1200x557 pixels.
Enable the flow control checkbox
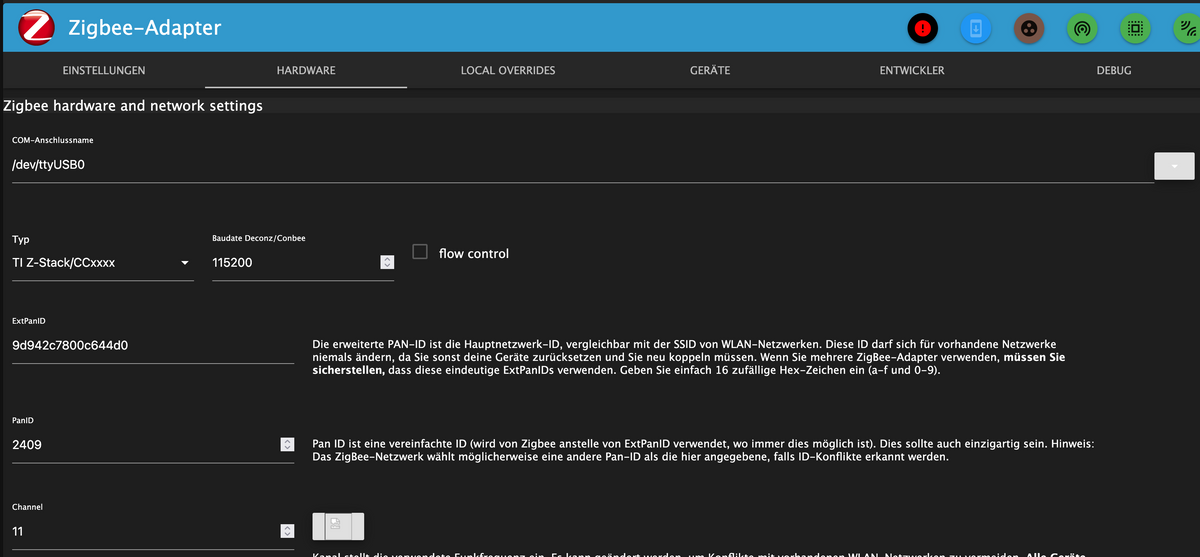click(420, 252)
